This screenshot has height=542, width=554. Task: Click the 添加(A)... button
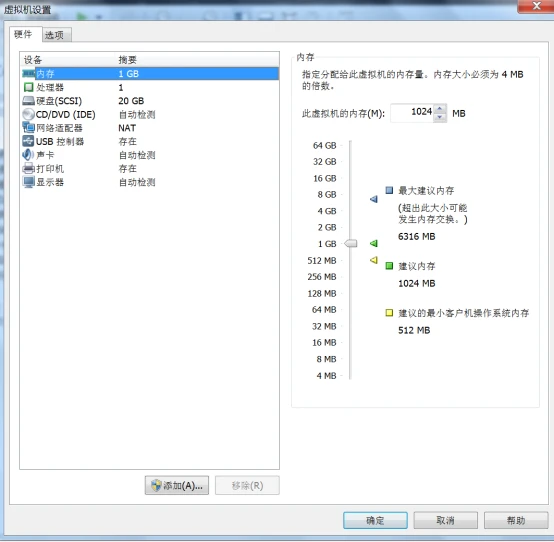(177, 485)
